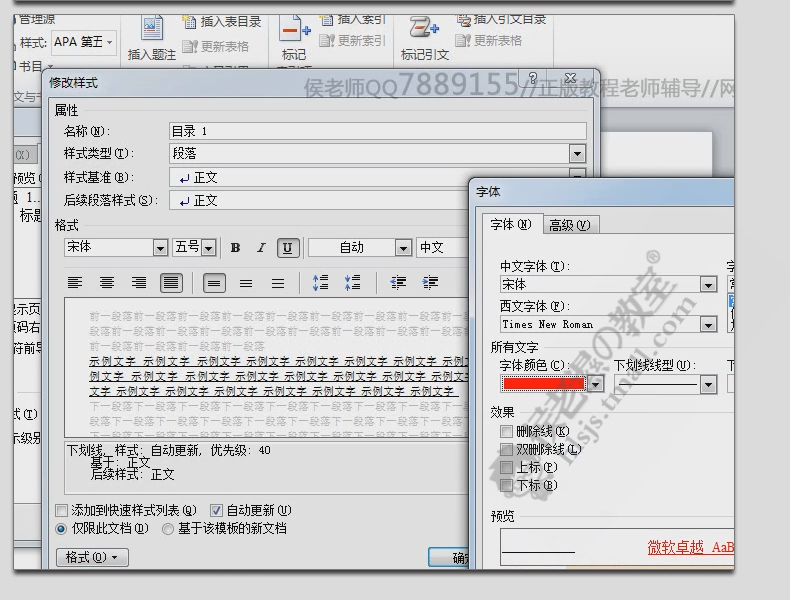Viewport: 790px width, 600px height.
Task: Open APA citation style (样式) dropdown in ribbon
Action: tap(109, 42)
